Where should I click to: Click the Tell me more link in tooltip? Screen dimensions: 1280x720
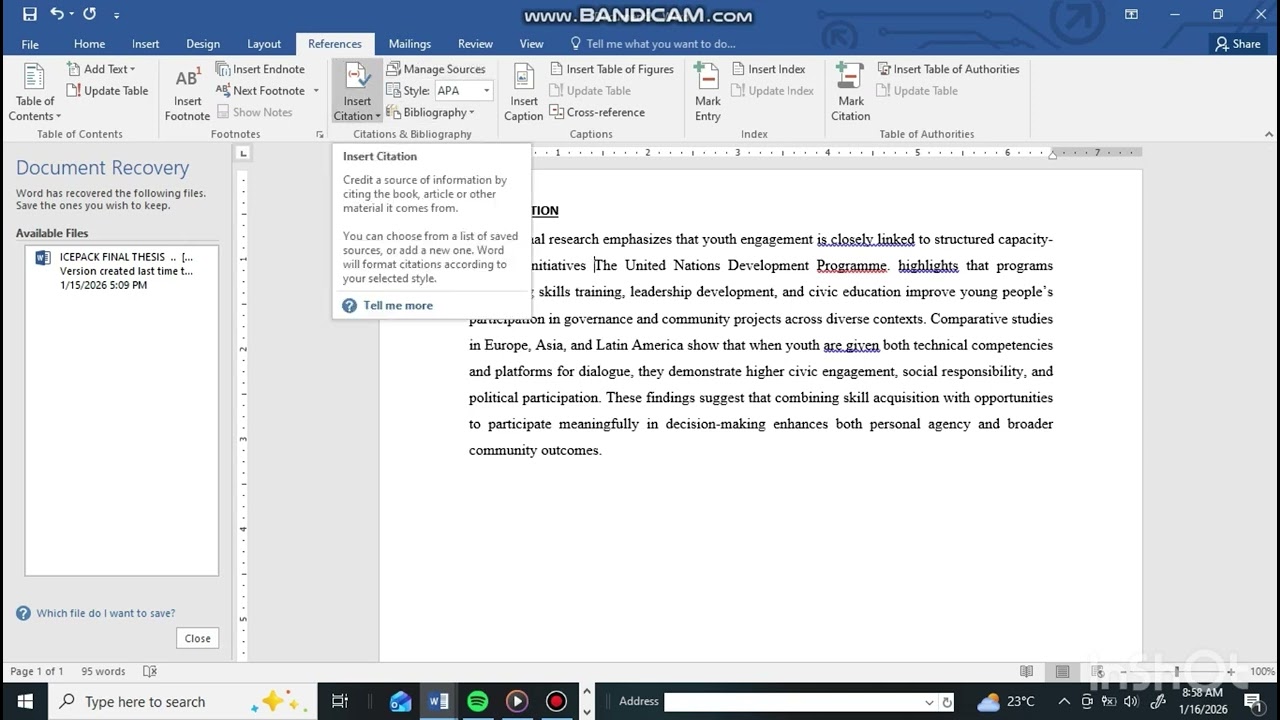398,305
